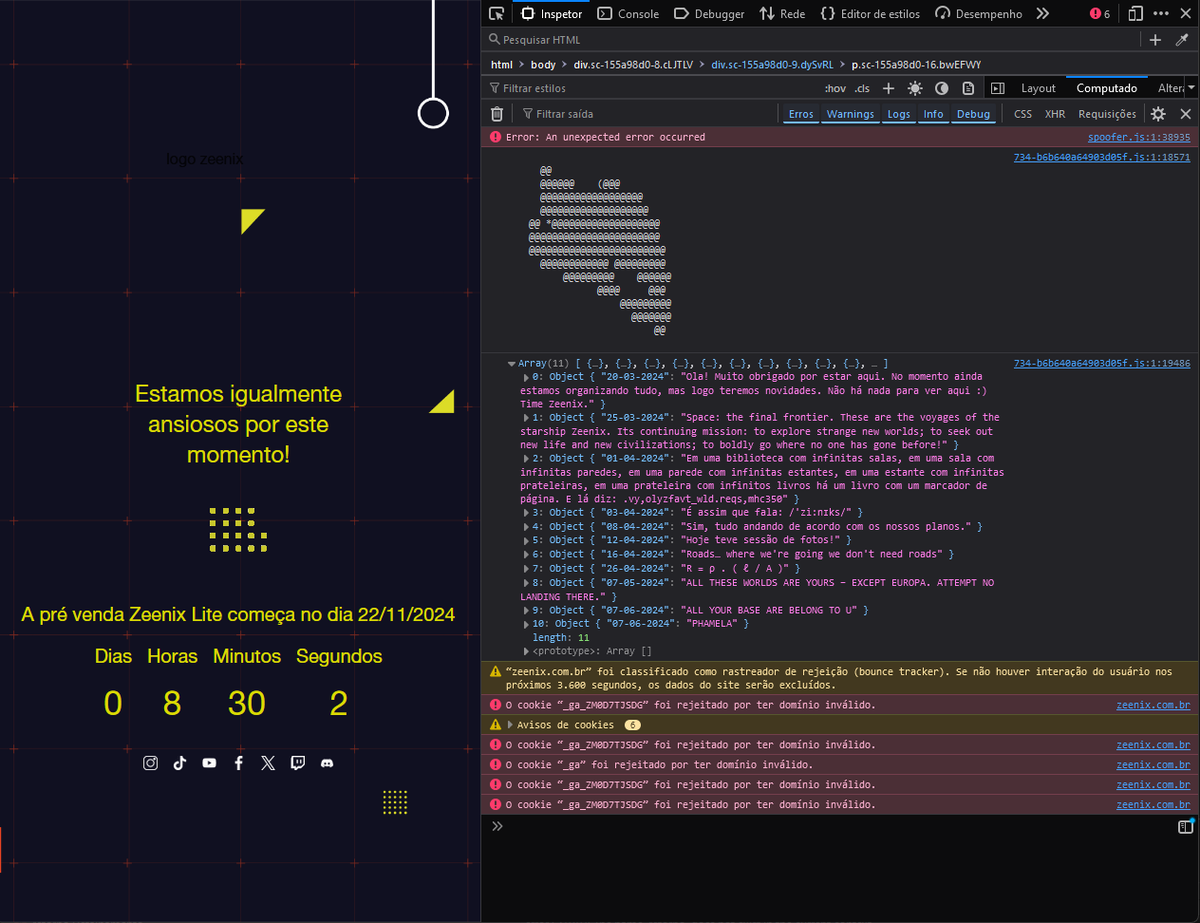The image size is (1200, 923).
Task: Open the Discord social link
Action: (x=327, y=763)
